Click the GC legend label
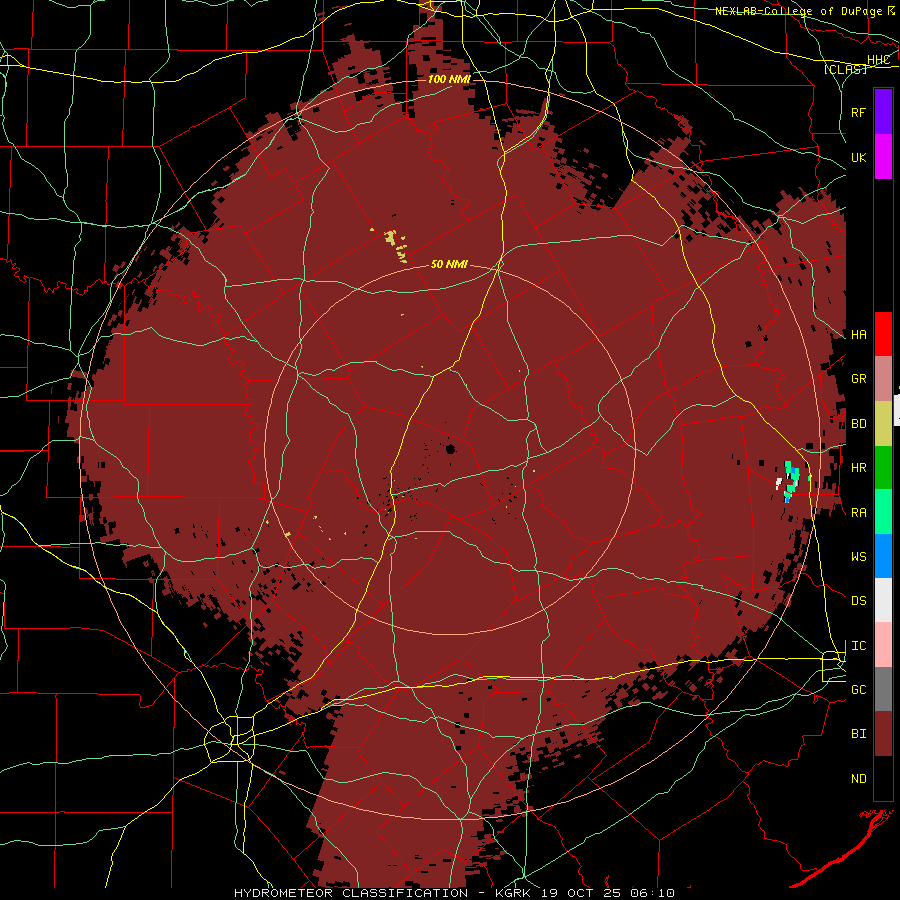This screenshot has width=900, height=900. [858, 690]
